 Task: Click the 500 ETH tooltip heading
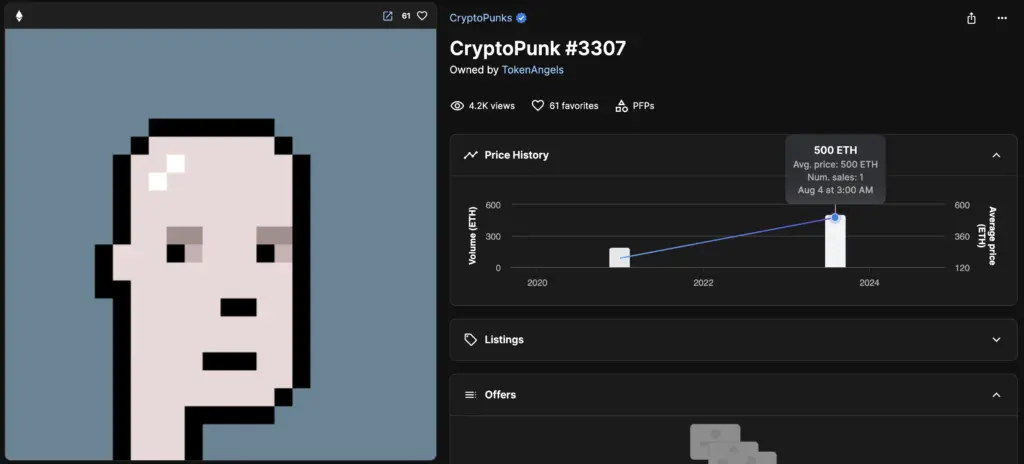pos(835,150)
